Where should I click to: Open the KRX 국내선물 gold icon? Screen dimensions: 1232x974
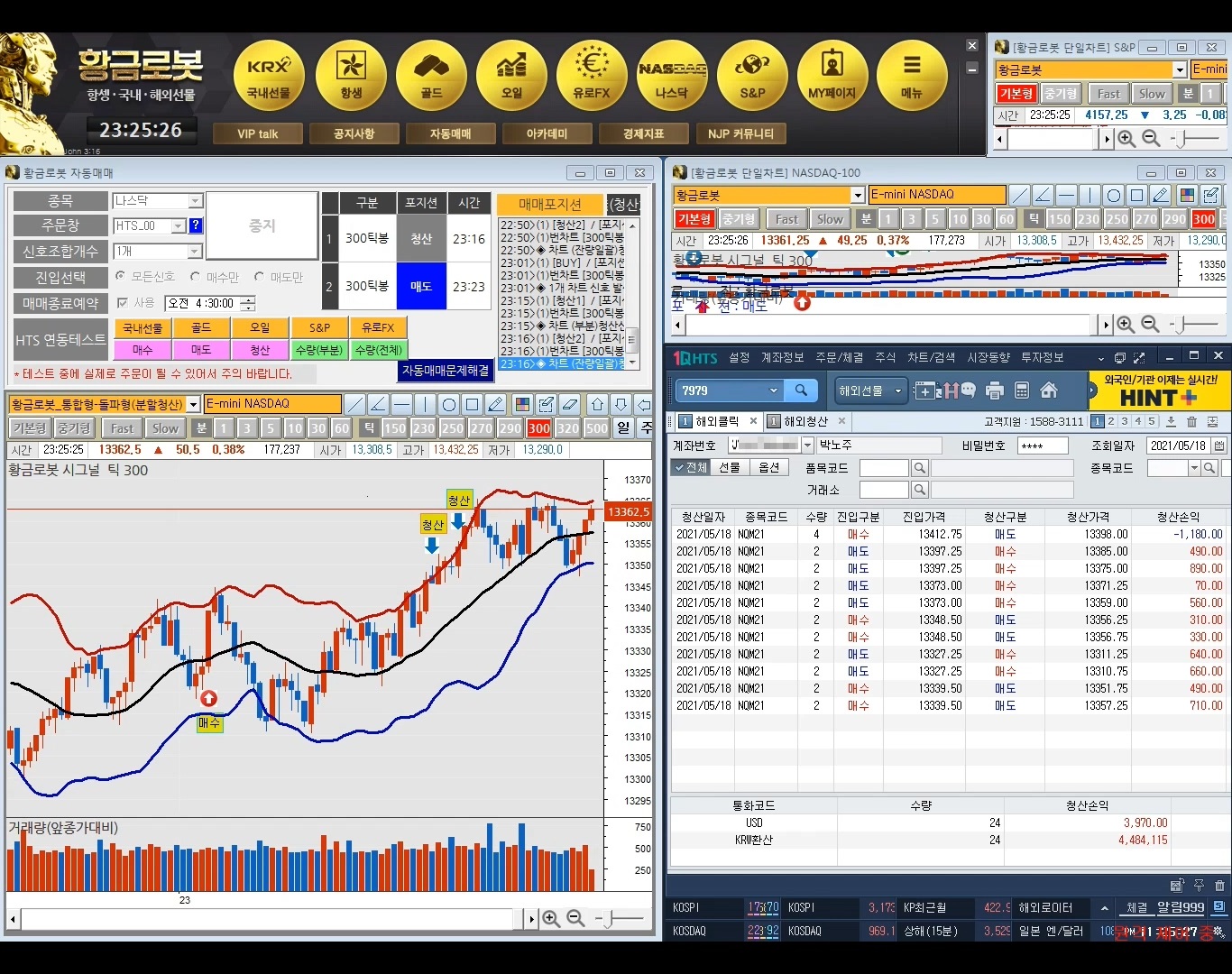pos(269,76)
